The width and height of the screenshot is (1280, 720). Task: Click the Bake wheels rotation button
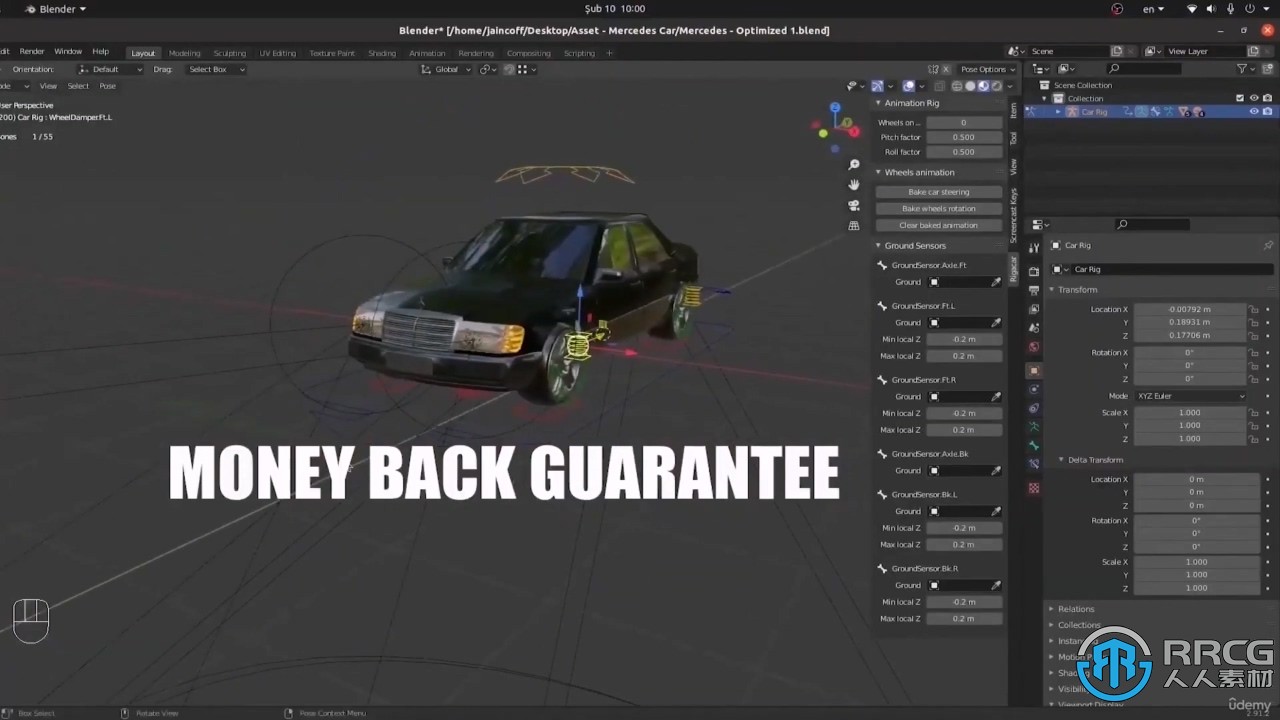tap(939, 209)
